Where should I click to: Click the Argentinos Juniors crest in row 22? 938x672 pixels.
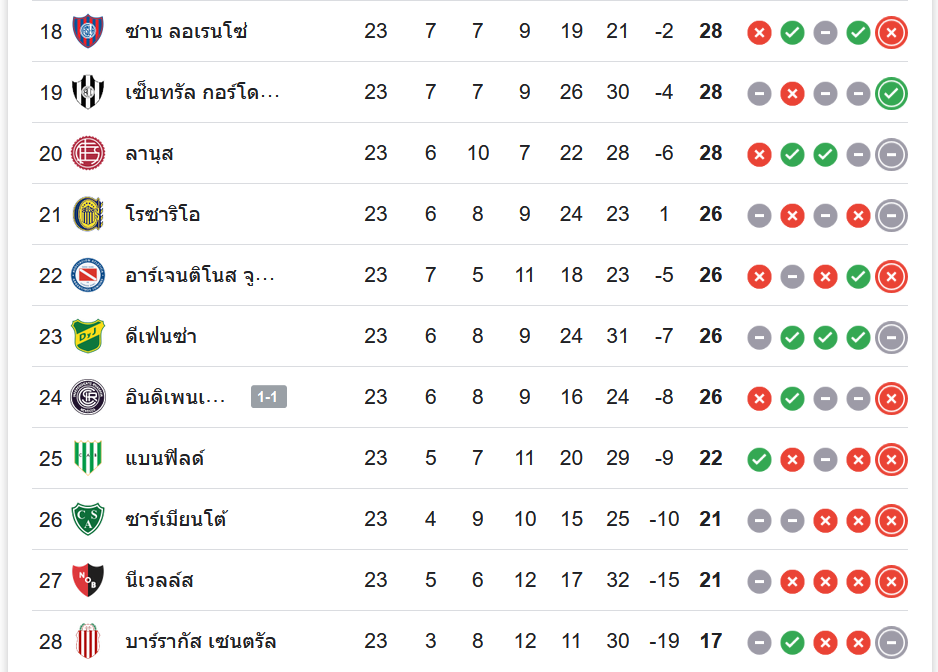pos(87,276)
